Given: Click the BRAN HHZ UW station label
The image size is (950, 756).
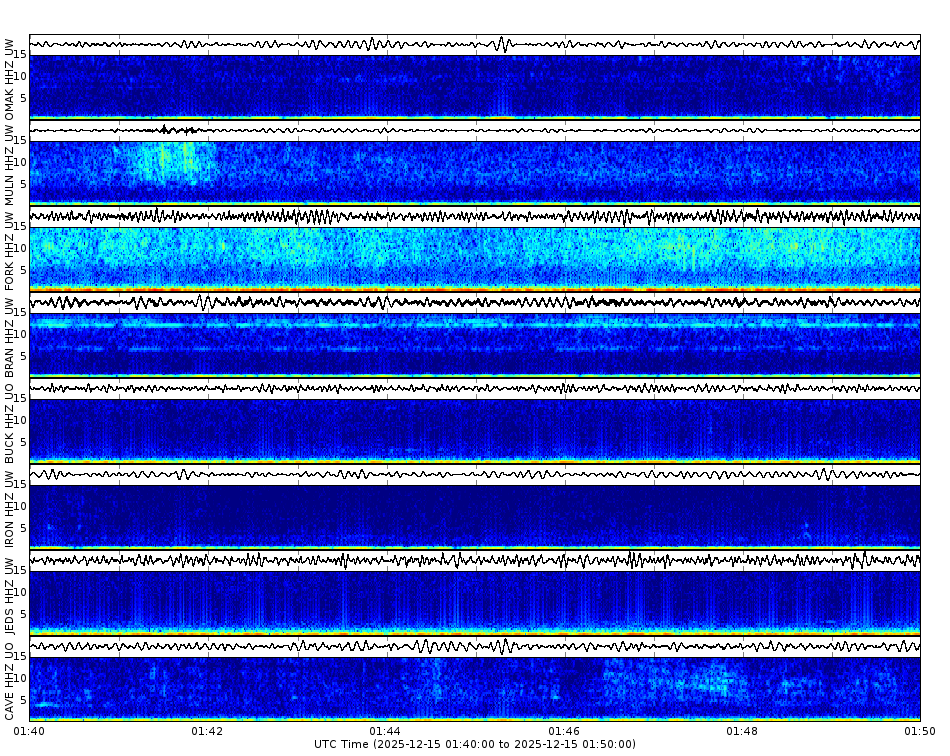Looking at the screenshot, I should [x=10, y=340].
